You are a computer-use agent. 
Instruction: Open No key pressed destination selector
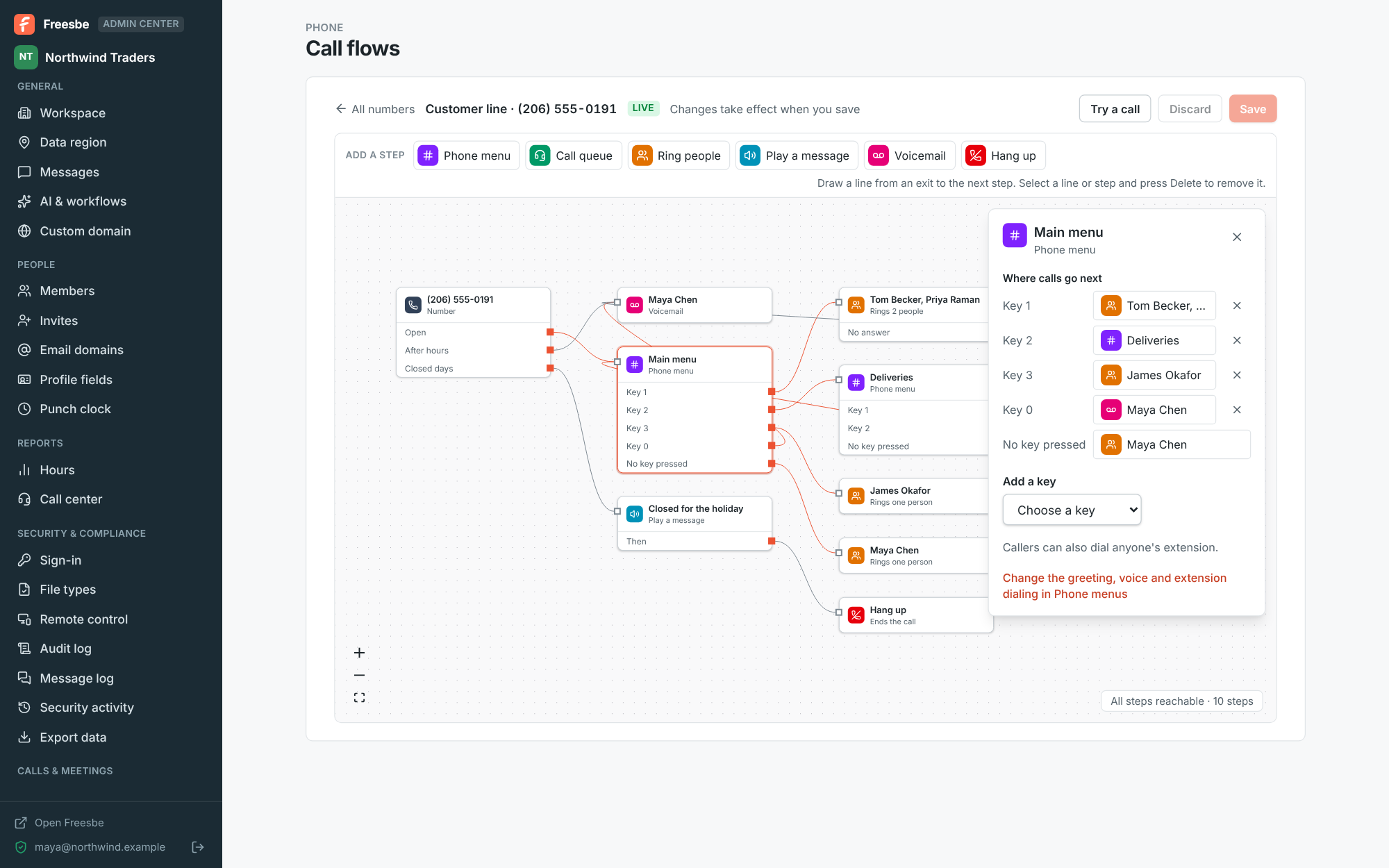click(1172, 444)
